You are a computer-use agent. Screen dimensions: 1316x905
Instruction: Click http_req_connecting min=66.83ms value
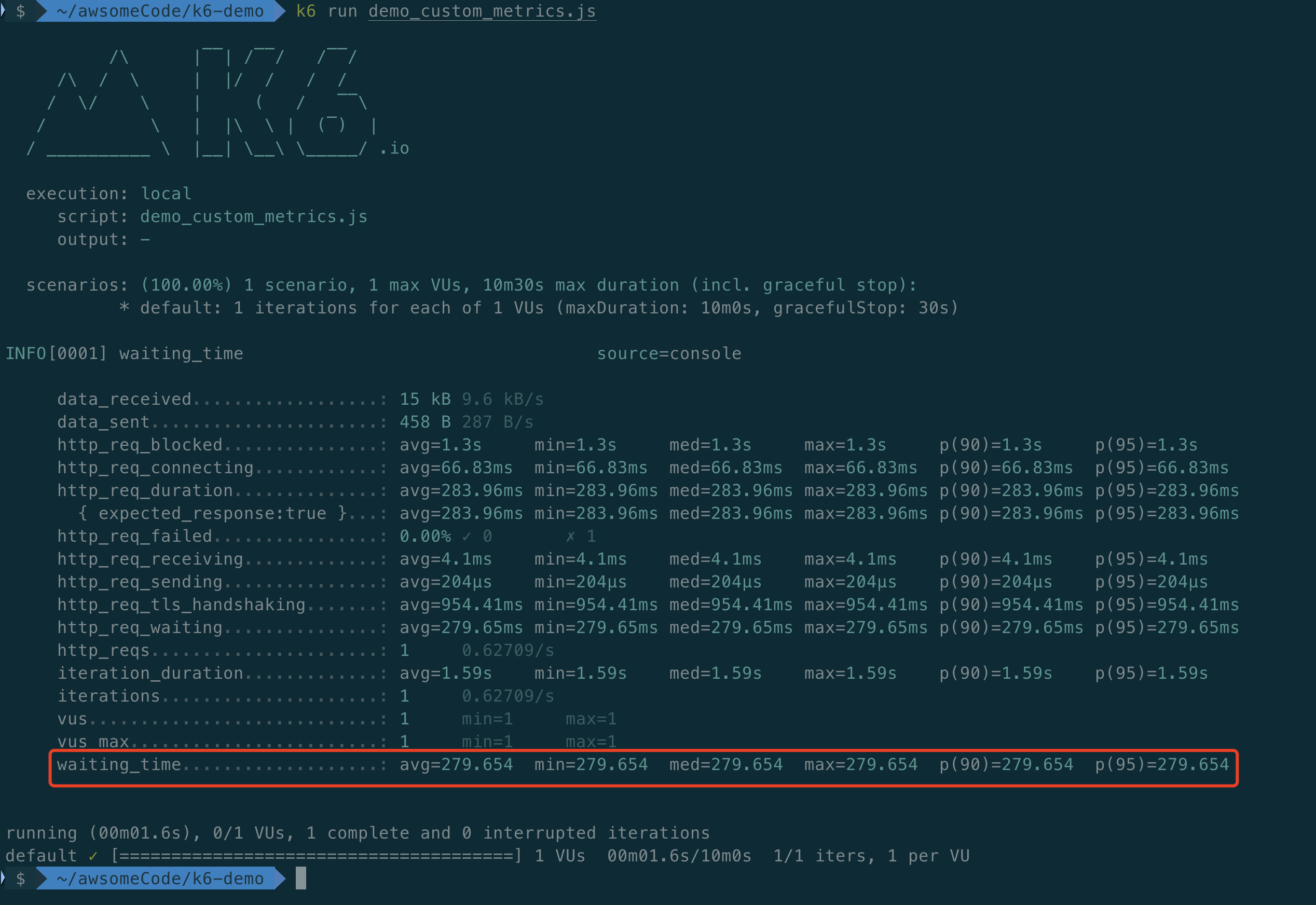click(591, 468)
